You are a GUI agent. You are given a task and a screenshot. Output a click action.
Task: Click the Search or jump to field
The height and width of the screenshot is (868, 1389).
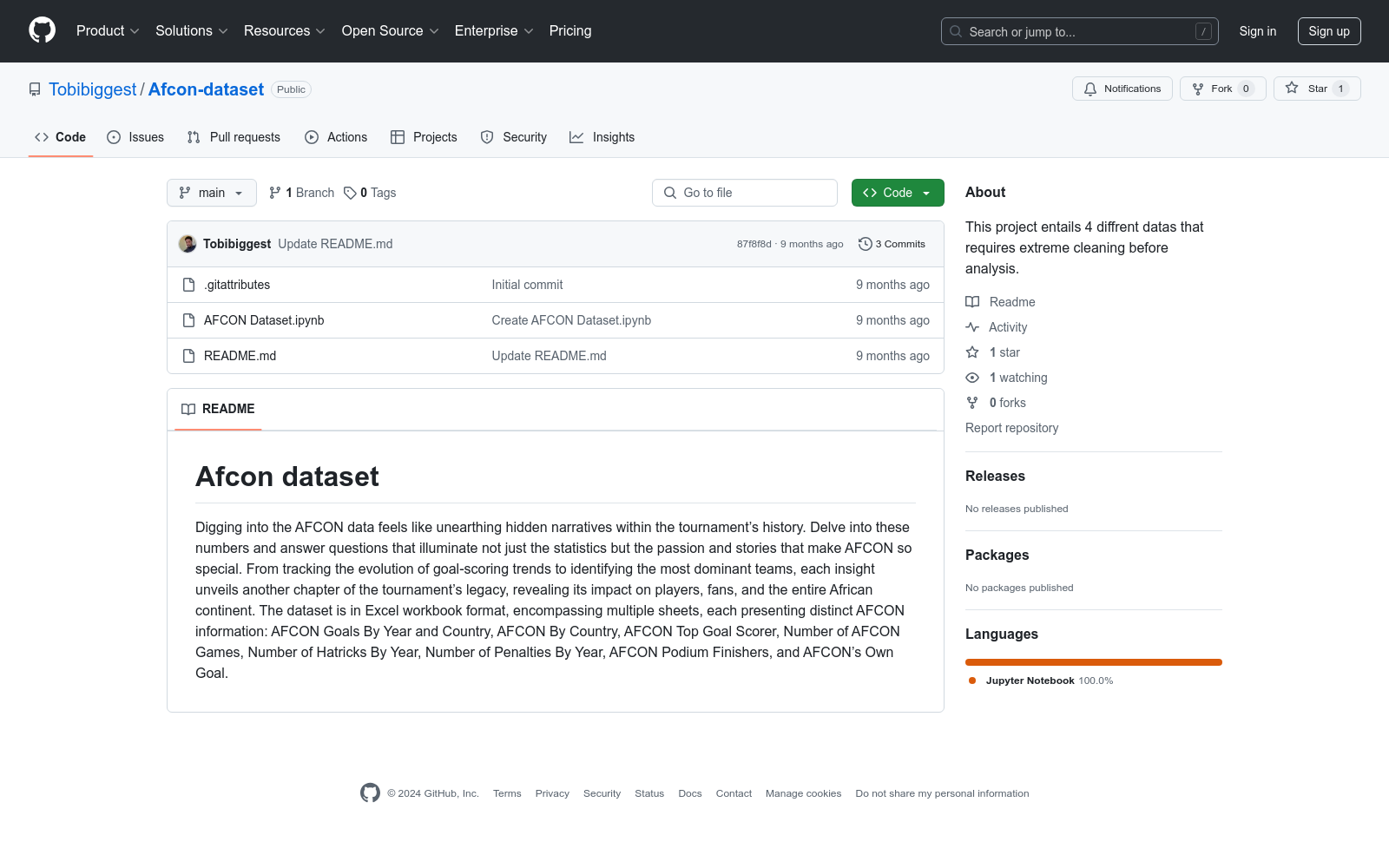(1080, 31)
